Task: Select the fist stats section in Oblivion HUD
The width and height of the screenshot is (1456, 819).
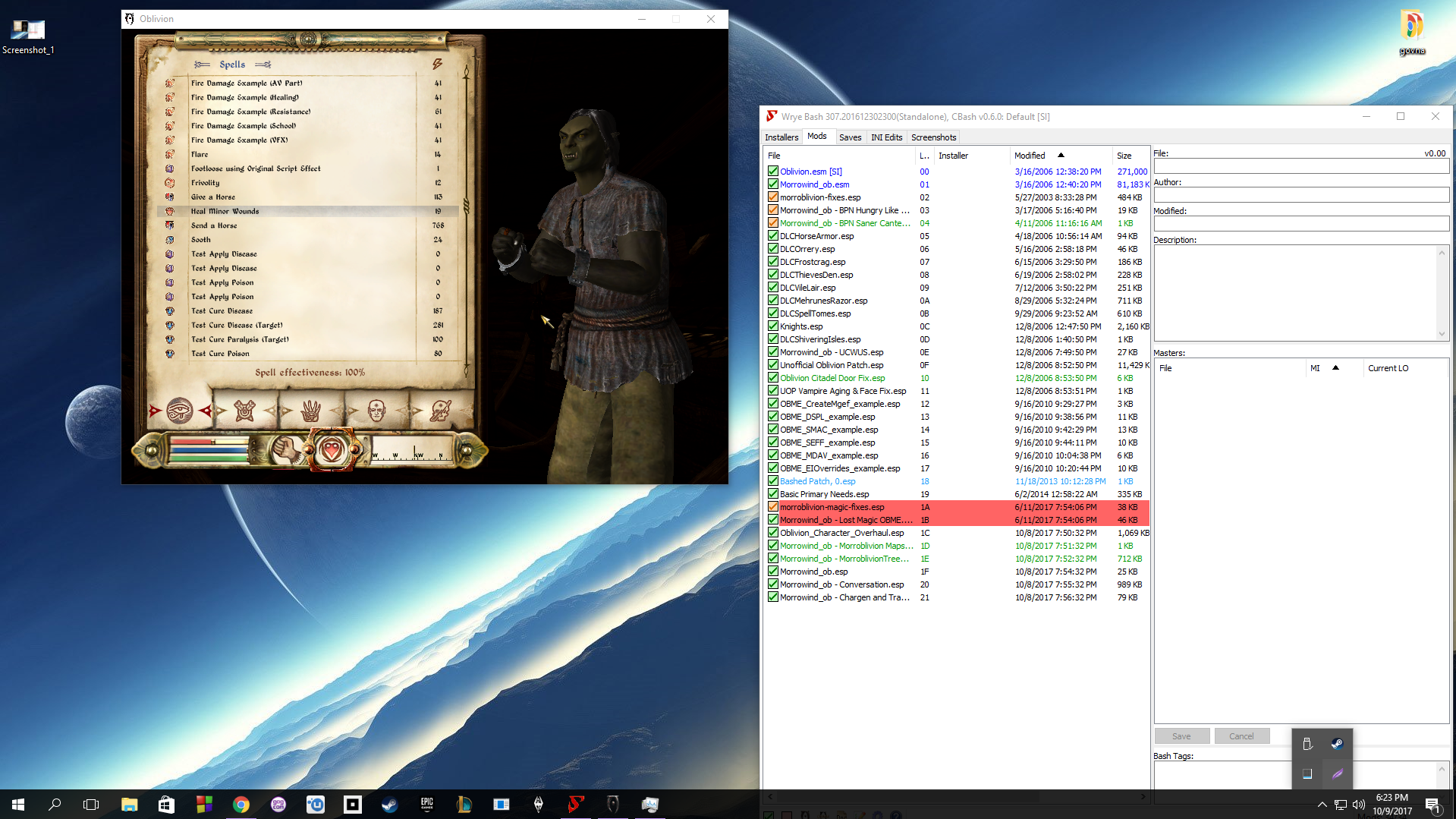Action: [x=287, y=450]
